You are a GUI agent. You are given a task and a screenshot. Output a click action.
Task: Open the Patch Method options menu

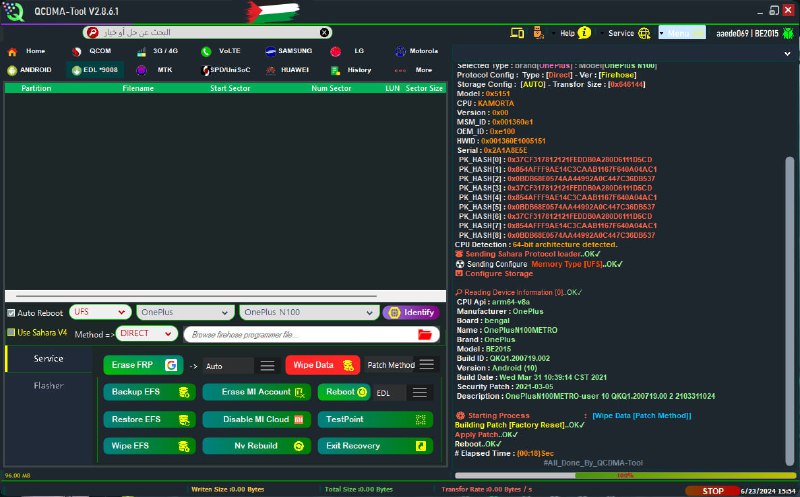click(x=427, y=364)
